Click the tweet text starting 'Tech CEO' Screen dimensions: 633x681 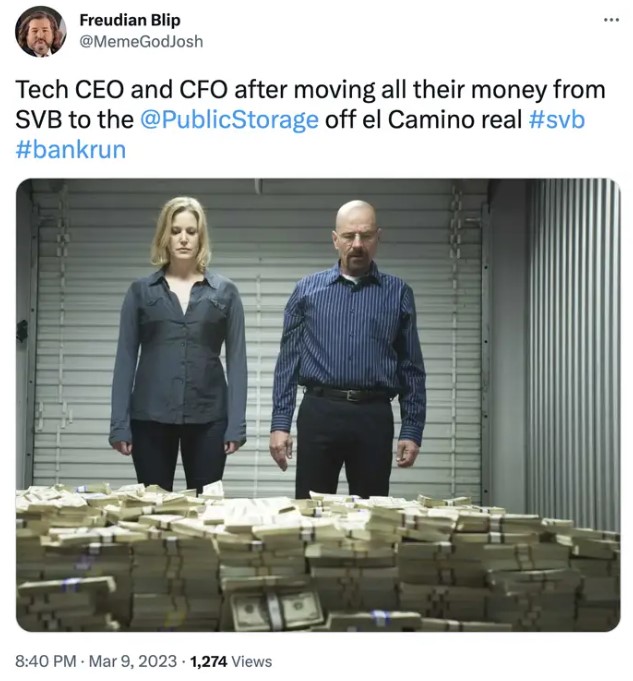(x=310, y=119)
